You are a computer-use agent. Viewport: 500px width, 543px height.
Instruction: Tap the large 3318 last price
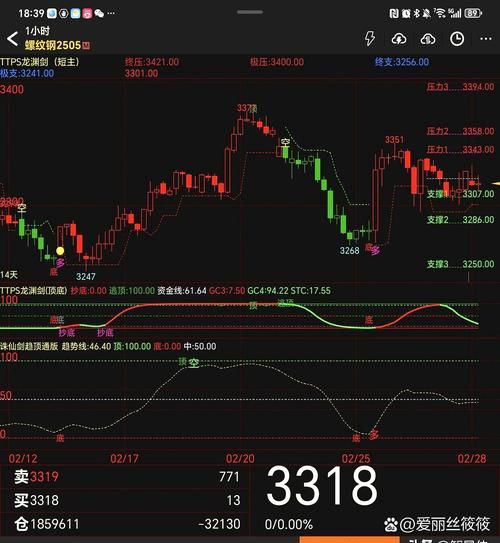click(x=322, y=485)
